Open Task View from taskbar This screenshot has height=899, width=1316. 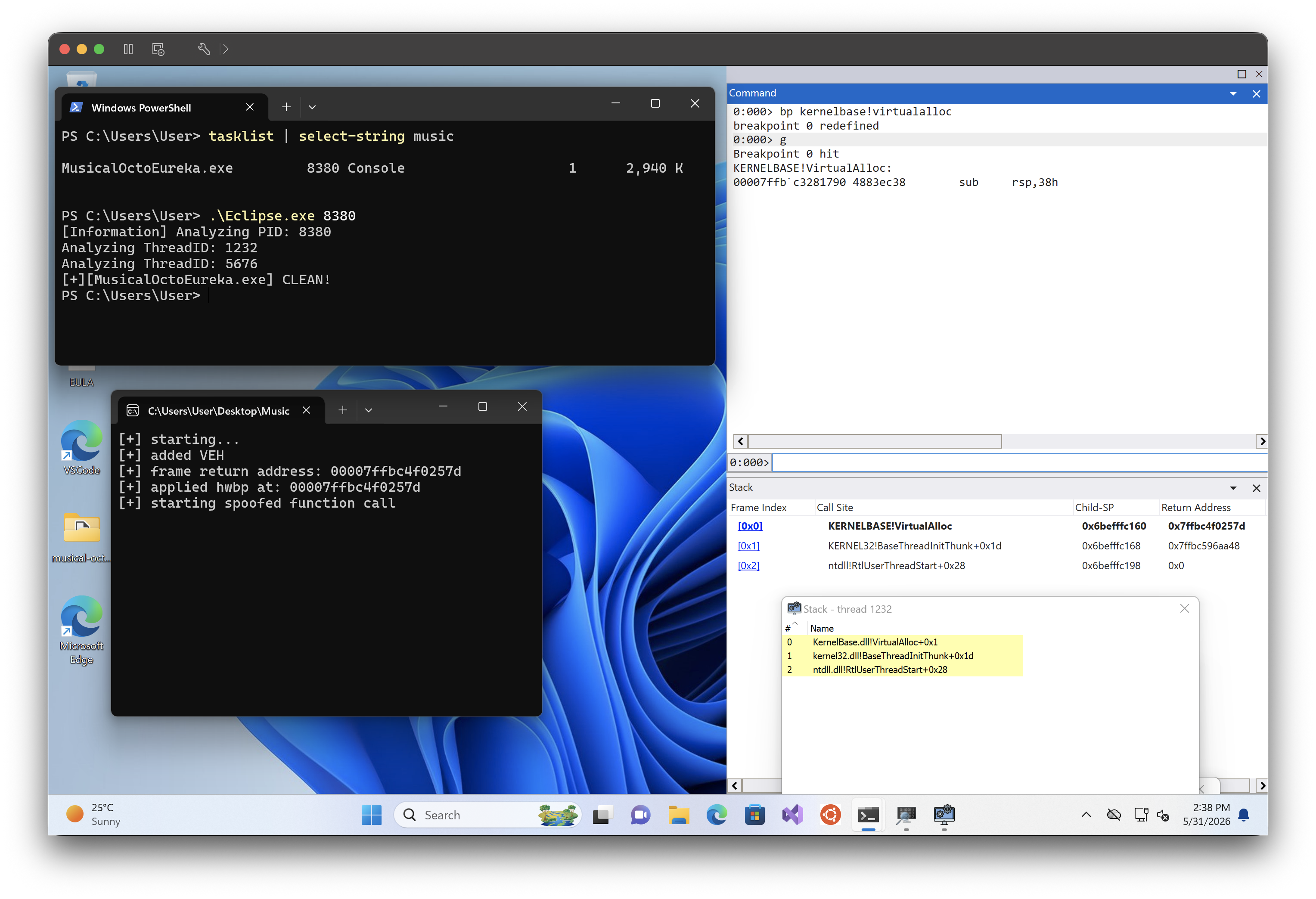602,815
